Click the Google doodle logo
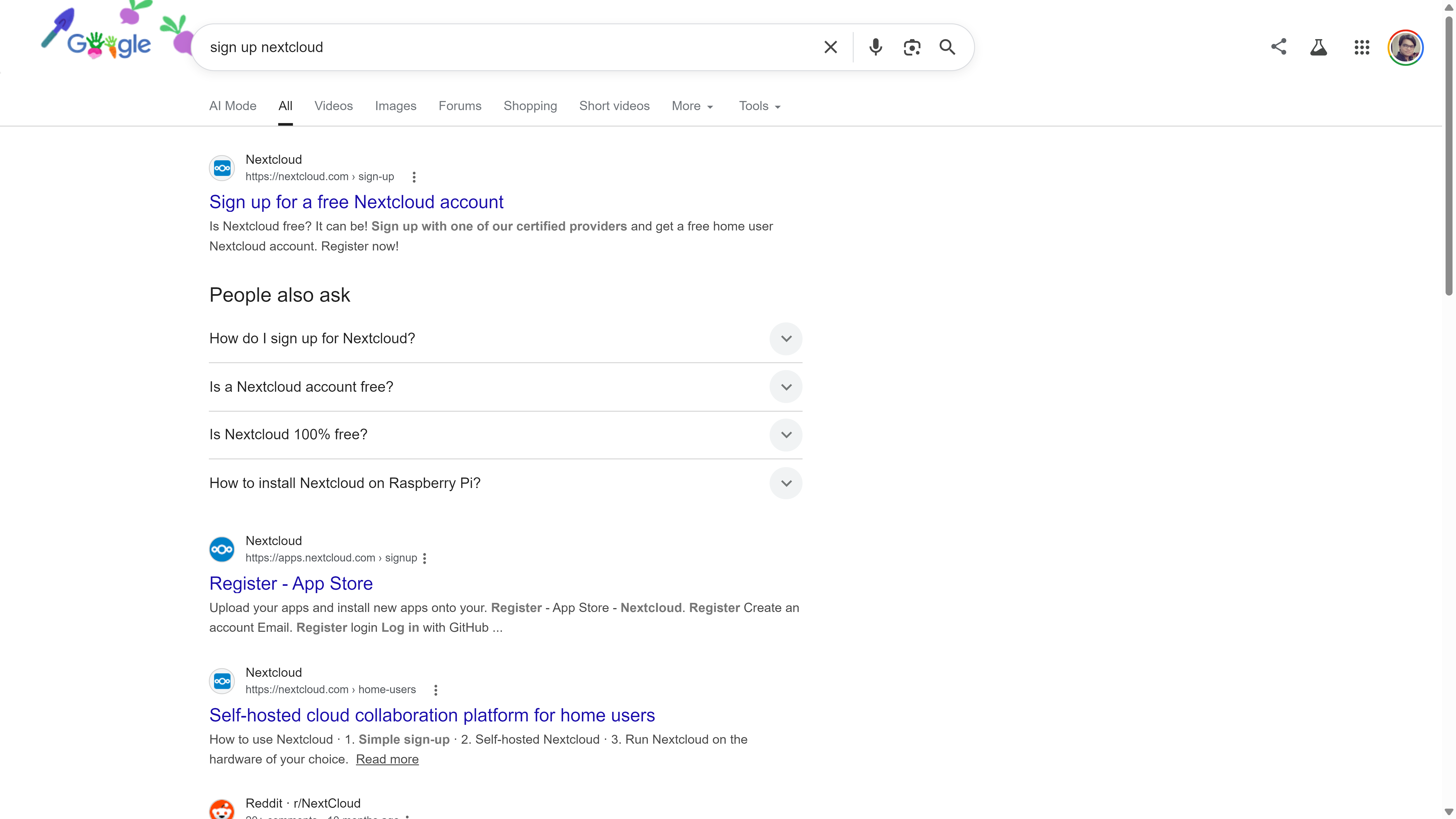 pyautogui.click(x=109, y=45)
